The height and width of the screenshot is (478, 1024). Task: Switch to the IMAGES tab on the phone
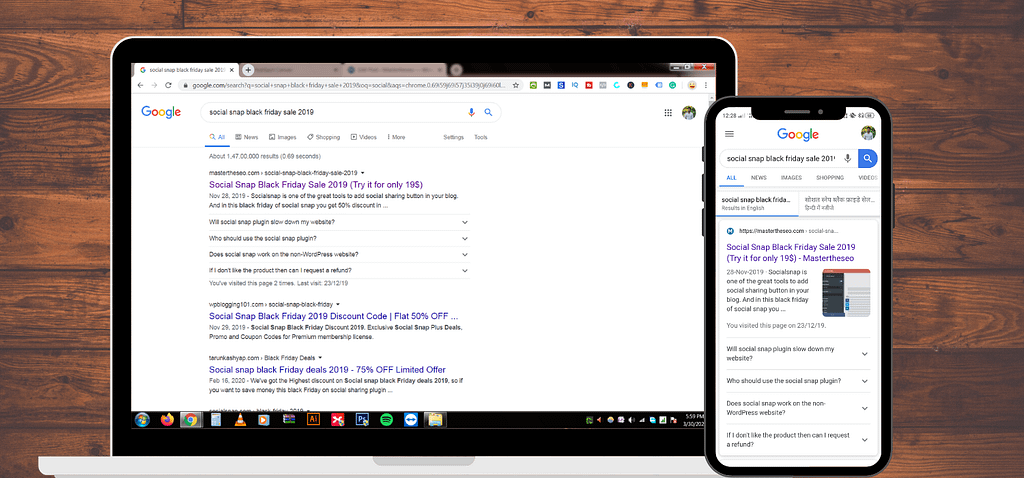pos(791,178)
